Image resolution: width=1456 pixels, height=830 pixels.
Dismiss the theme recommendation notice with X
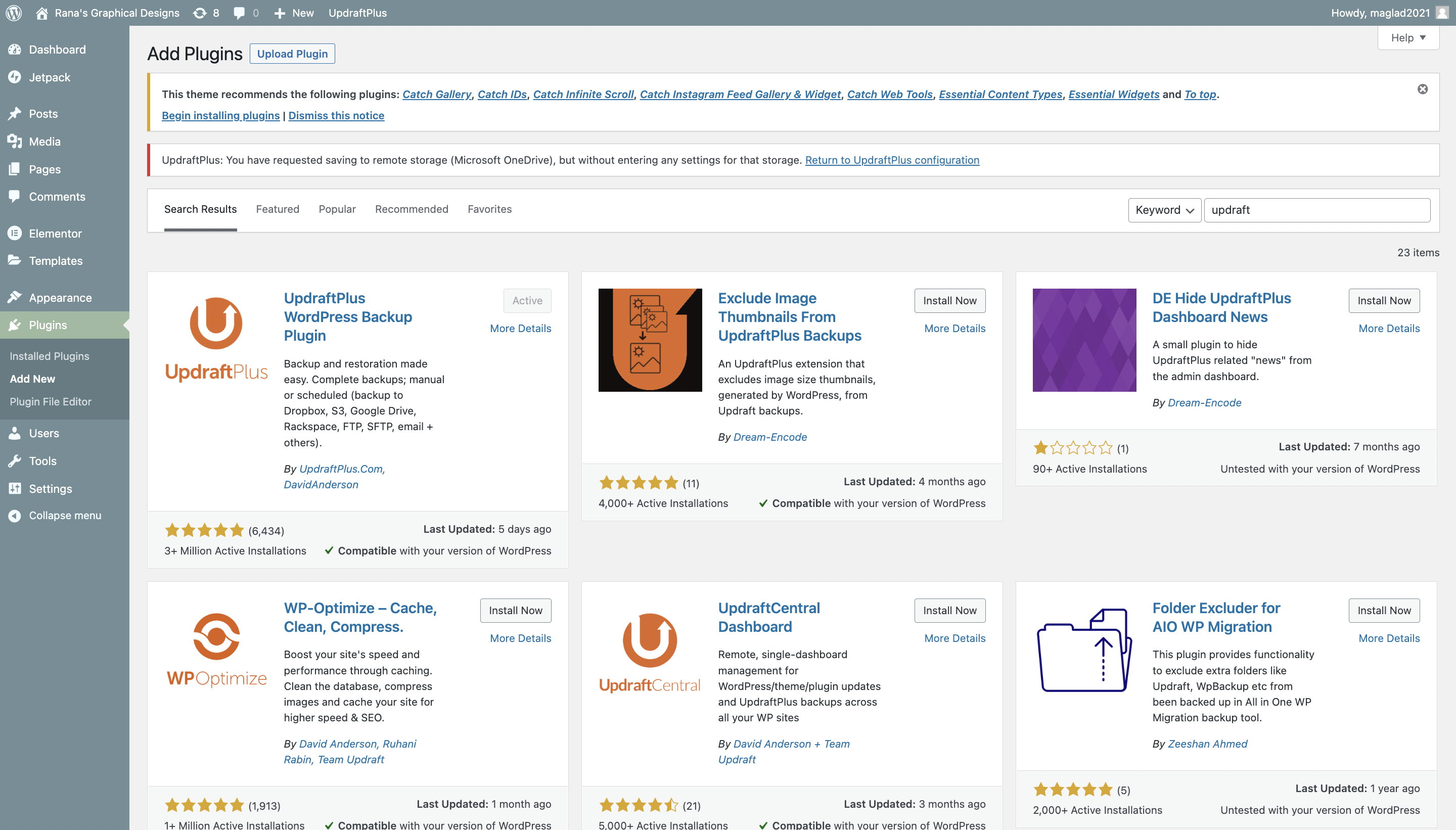click(x=1423, y=89)
